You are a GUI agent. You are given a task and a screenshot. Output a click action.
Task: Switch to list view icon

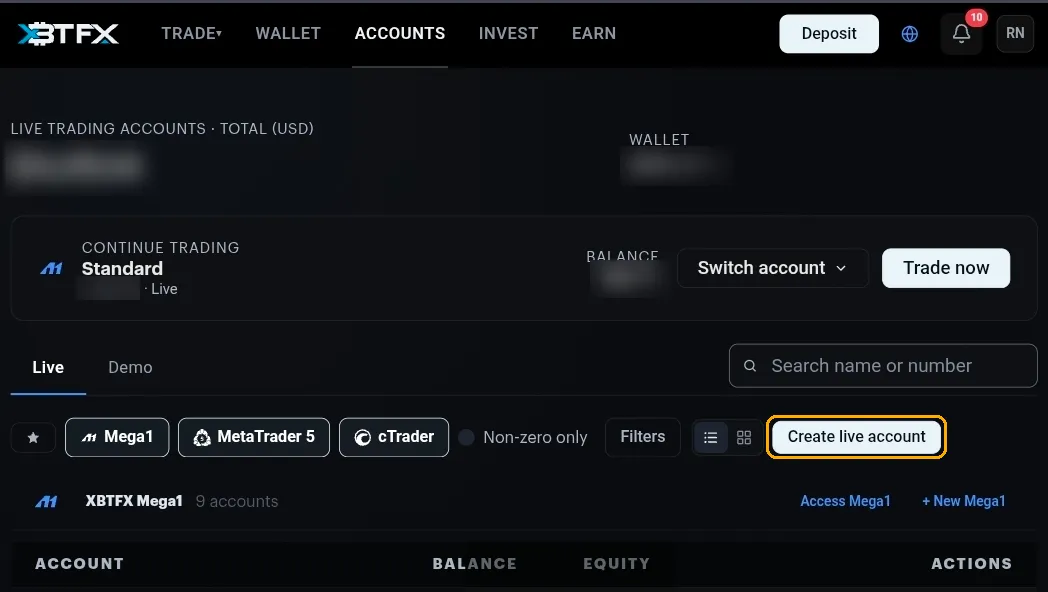[x=710, y=438]
